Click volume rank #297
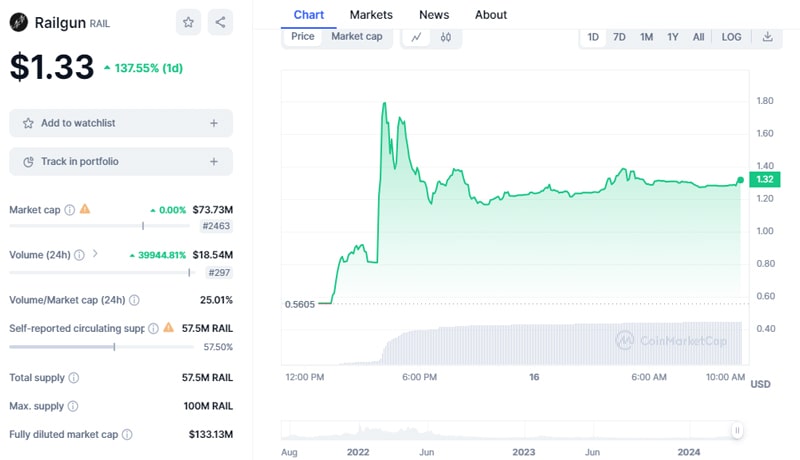 pyautogui.click(x=219, y=273)
